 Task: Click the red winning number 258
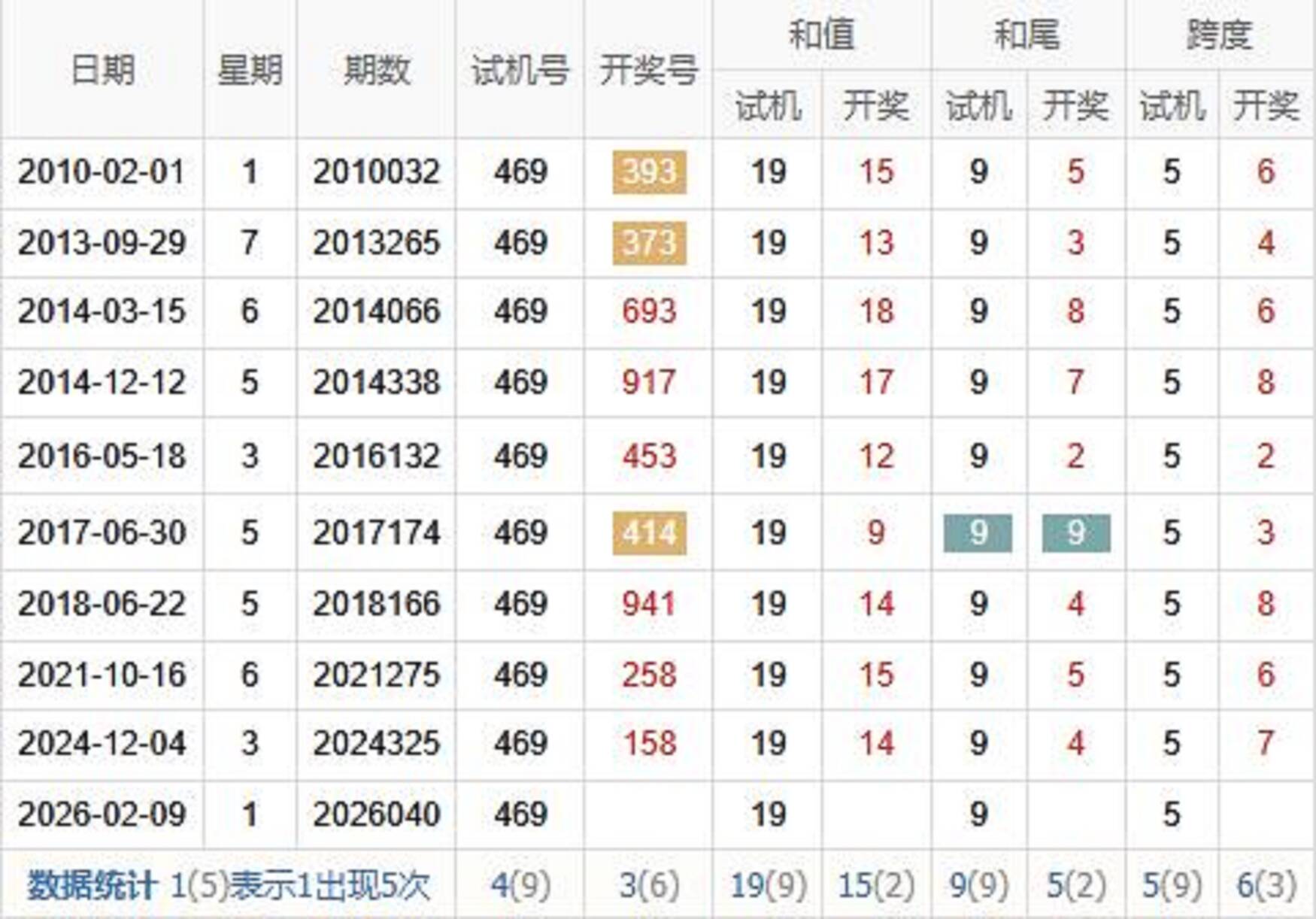(649, 675)
